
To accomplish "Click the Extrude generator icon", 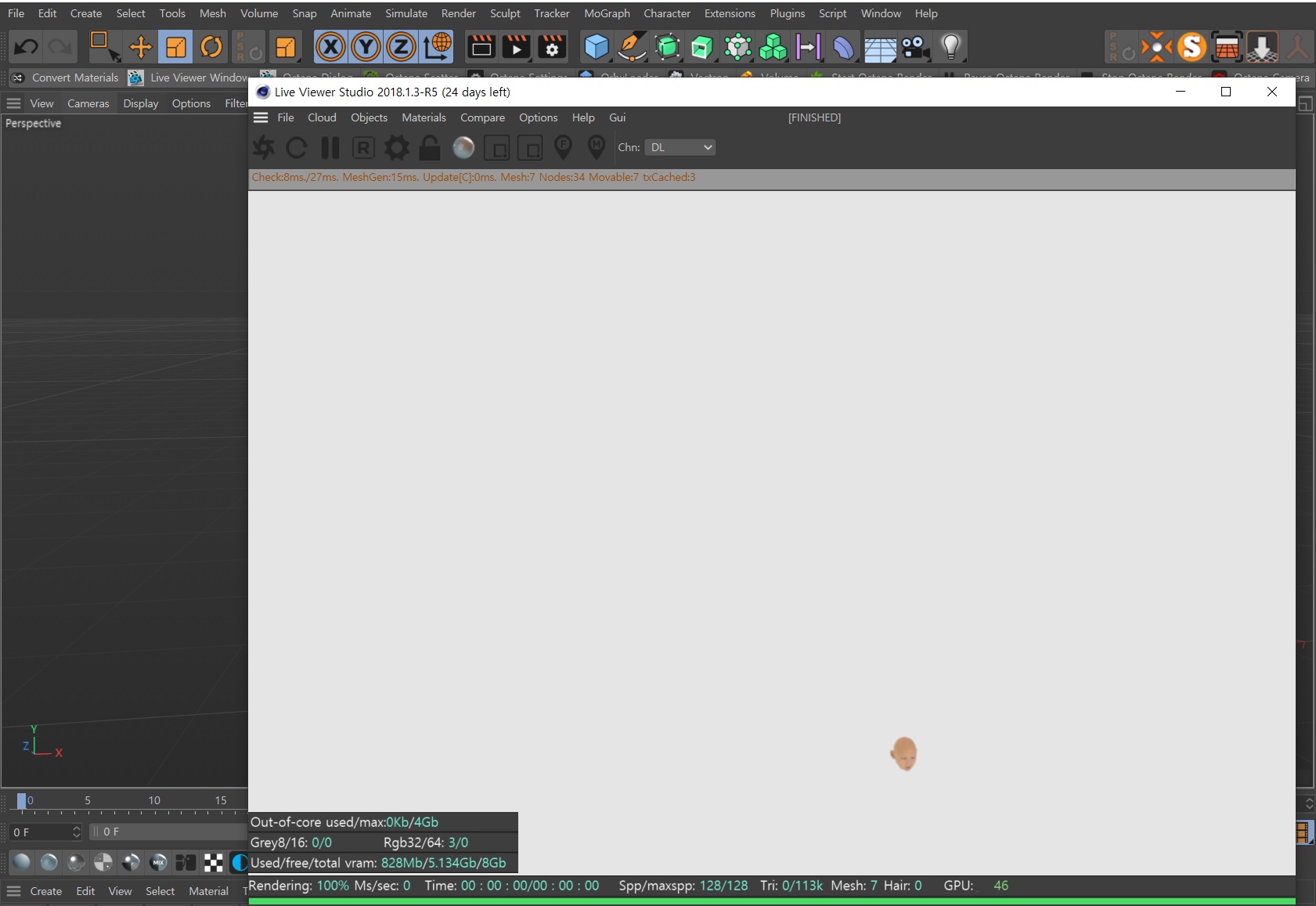I will coord(702,47).
